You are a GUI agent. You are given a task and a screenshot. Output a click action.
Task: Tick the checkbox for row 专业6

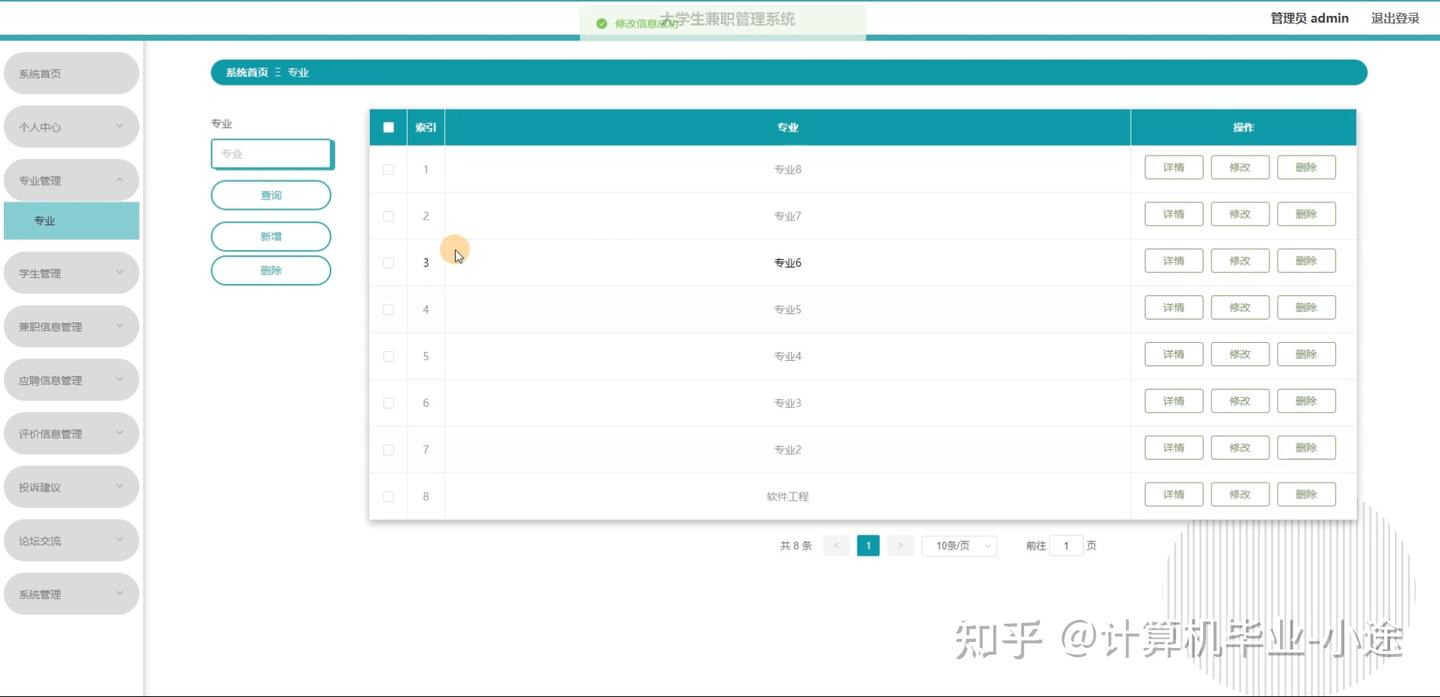(389, 263)
